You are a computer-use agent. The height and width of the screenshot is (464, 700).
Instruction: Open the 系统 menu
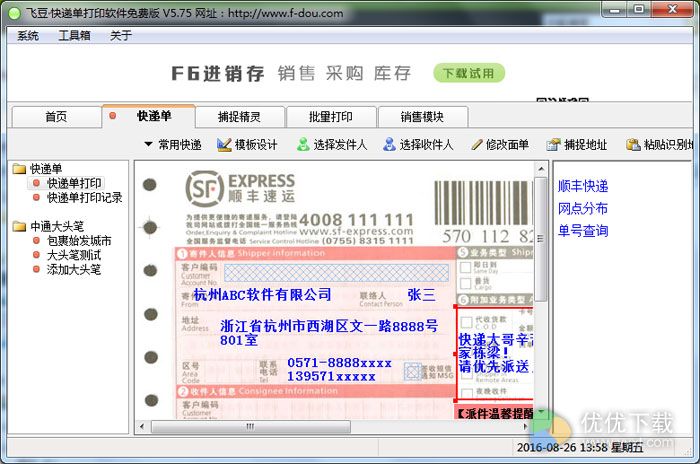tap(28, 35)
